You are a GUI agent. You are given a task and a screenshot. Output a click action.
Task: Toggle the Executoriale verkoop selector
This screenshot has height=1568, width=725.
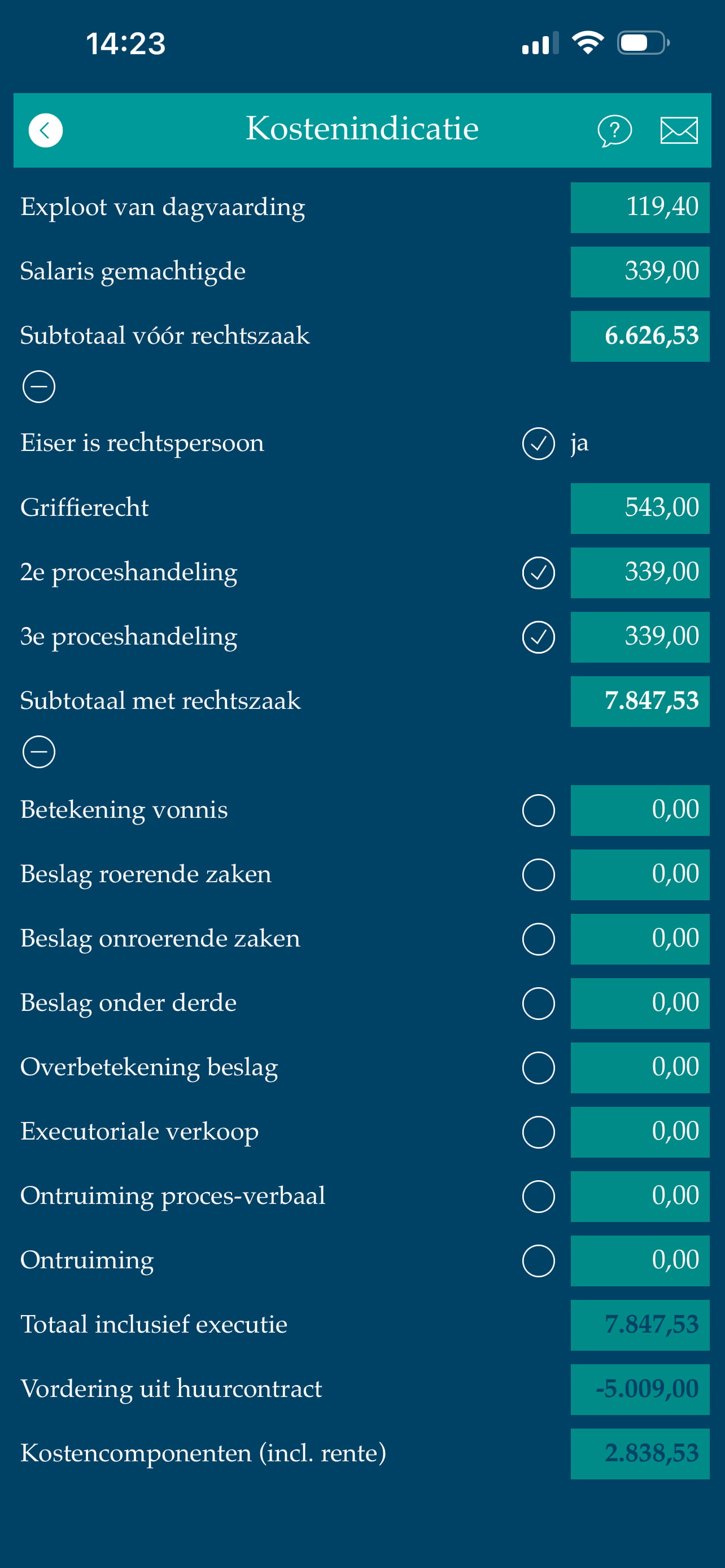click(x=538, y=1132)
